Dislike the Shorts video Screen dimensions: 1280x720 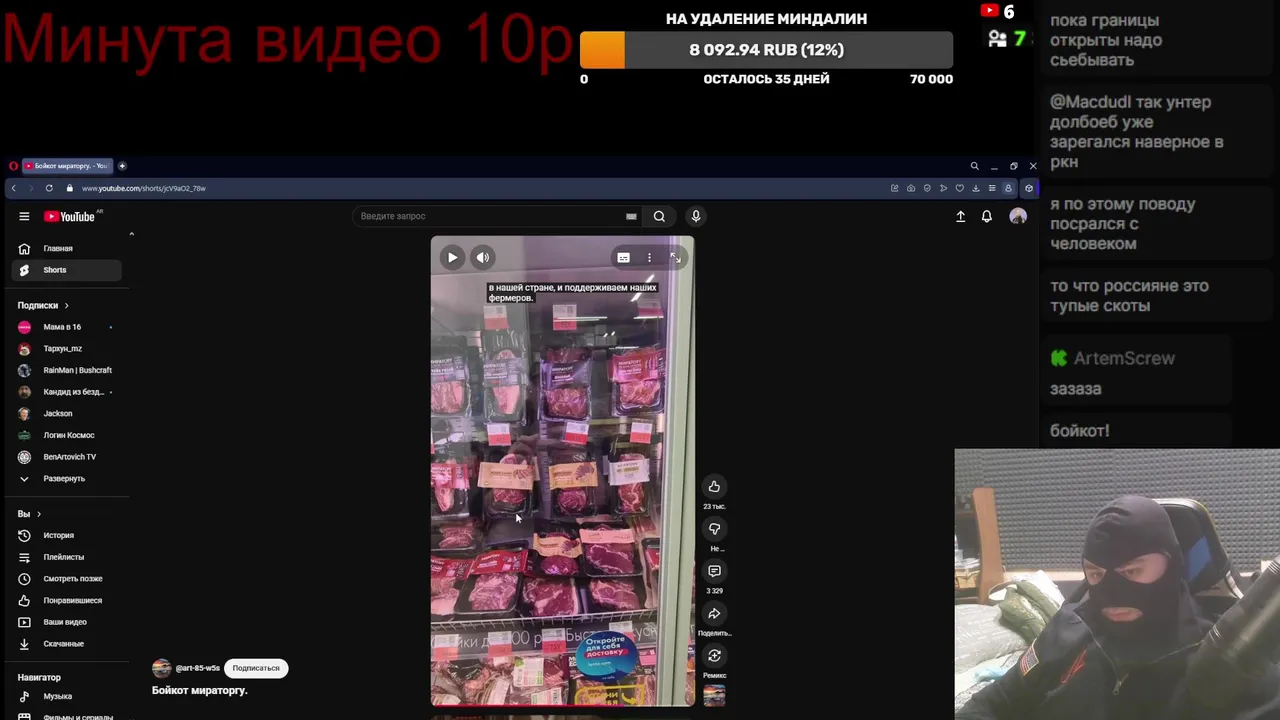tap(714, 529)
